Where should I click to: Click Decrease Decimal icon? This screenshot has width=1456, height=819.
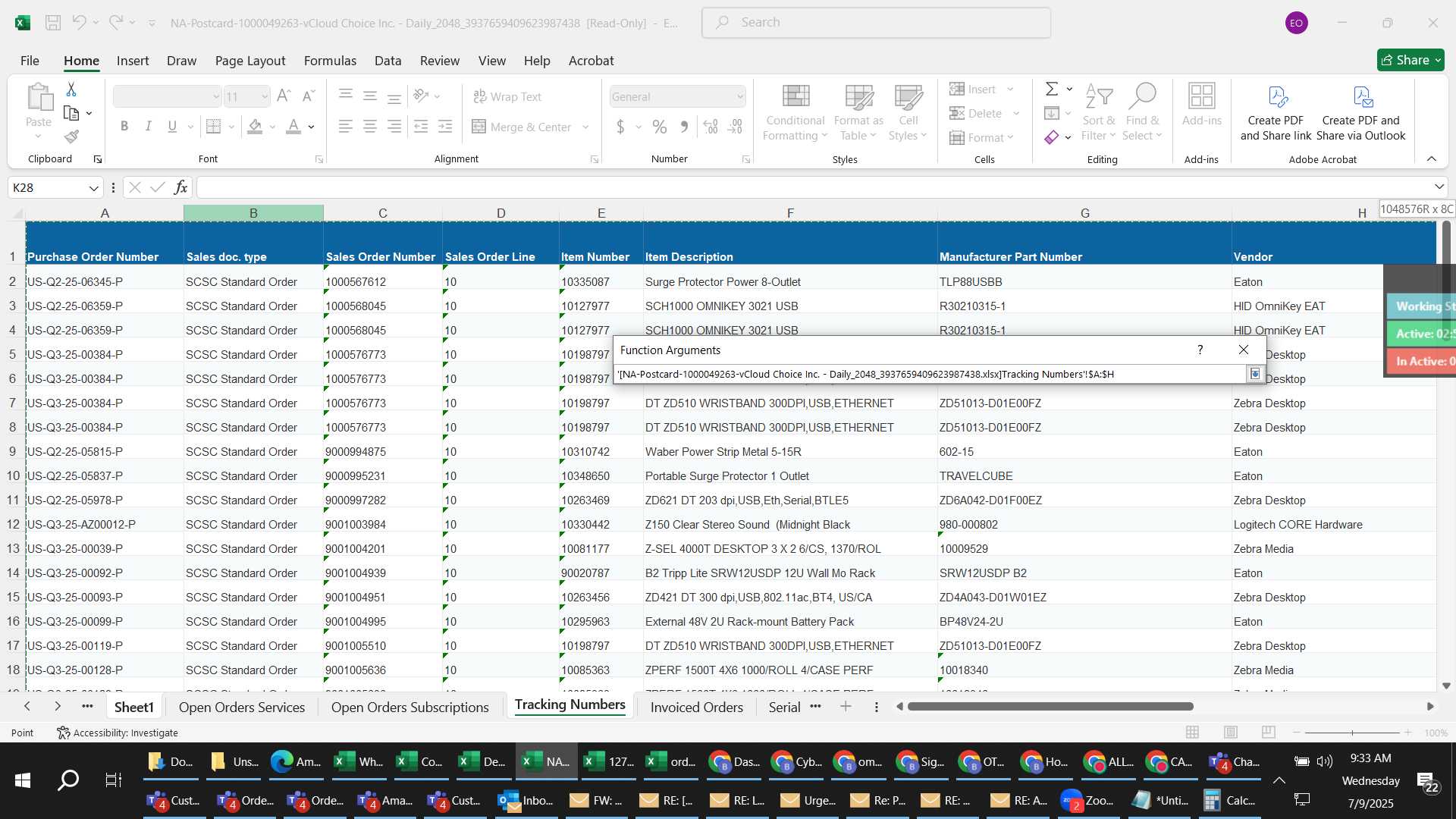pos(735,127)
